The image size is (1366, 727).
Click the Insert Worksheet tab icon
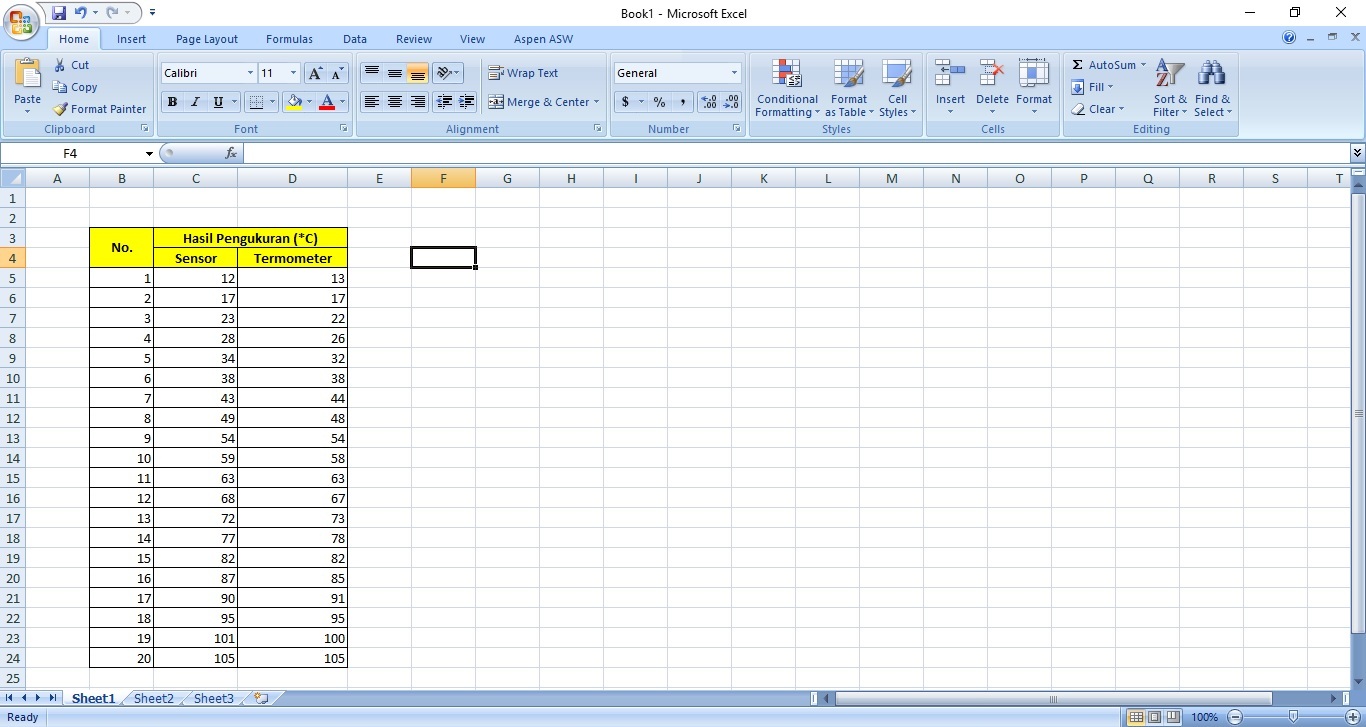pos(261,698)
